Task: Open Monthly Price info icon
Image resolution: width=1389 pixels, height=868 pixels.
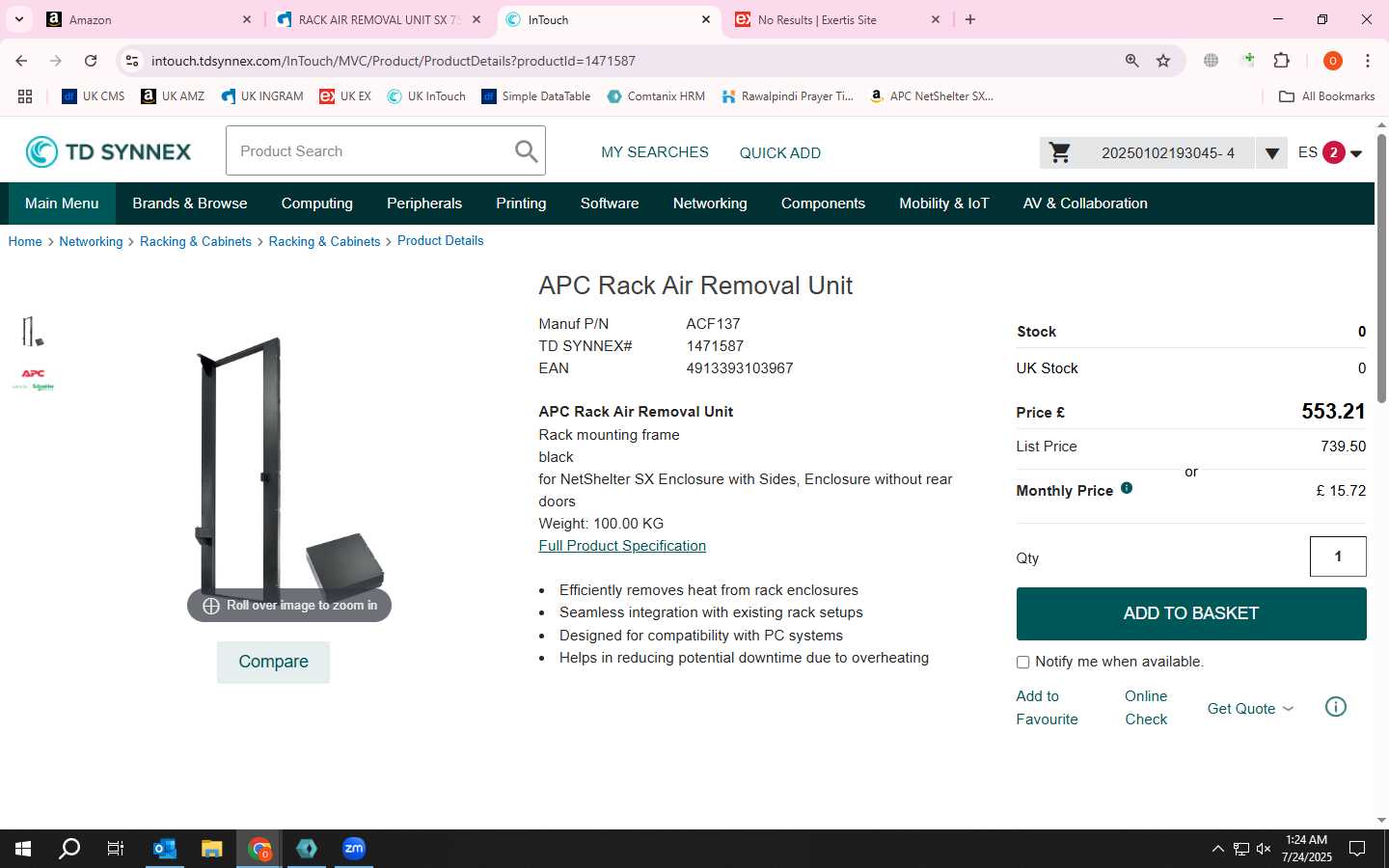Action: (x=1127, y=488)
